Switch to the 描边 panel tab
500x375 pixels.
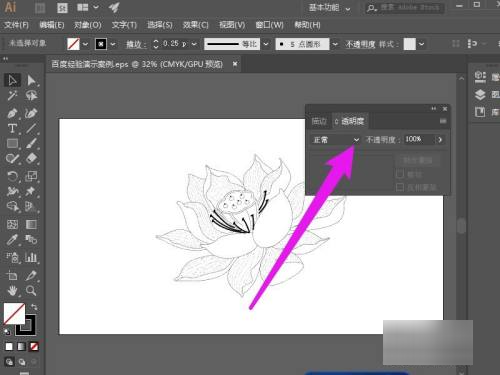(x=319, y=121)
